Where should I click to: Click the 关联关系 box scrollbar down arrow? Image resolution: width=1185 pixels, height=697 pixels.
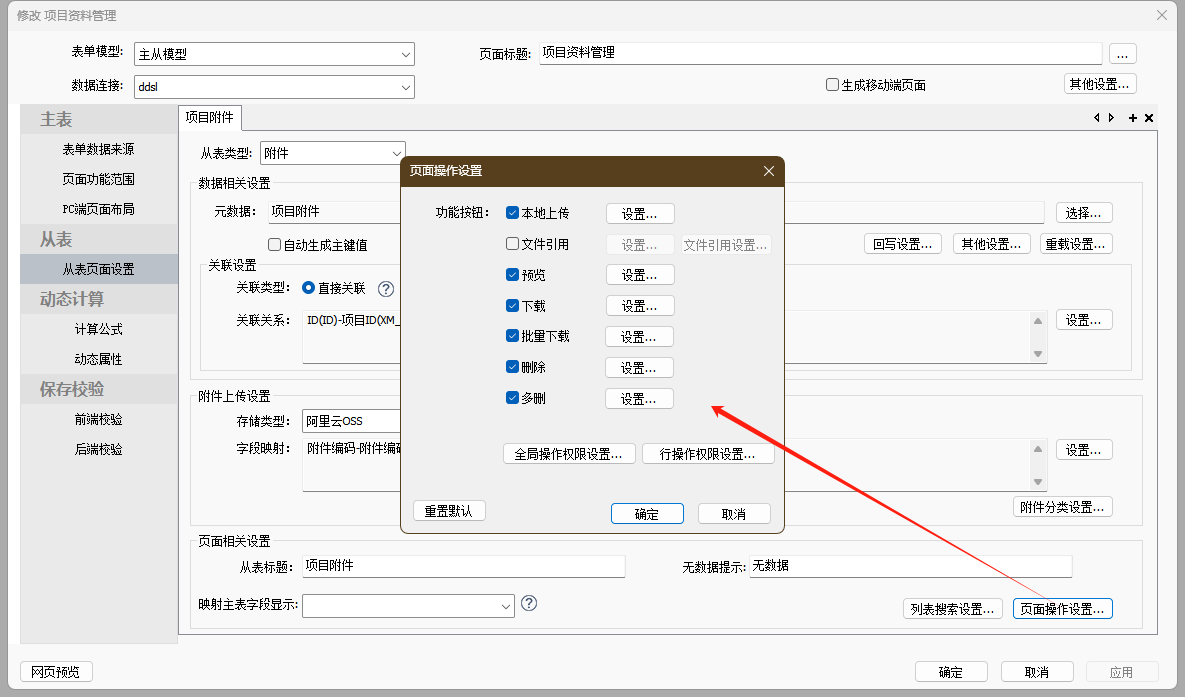[x=1038, y=354]
